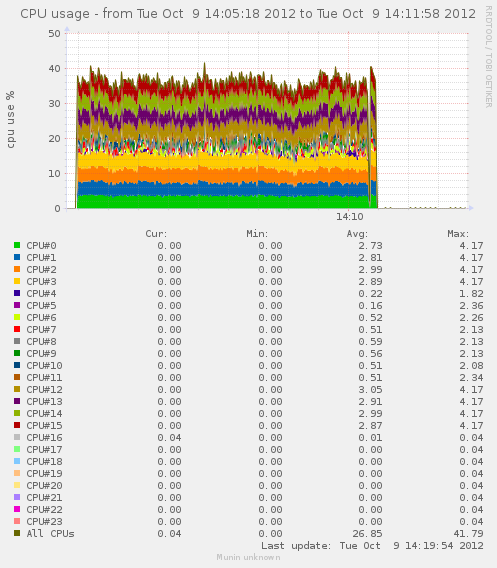Click the Max: column header
The height and width of the screenshot is (568, 497).
click(x=458, y=234)
